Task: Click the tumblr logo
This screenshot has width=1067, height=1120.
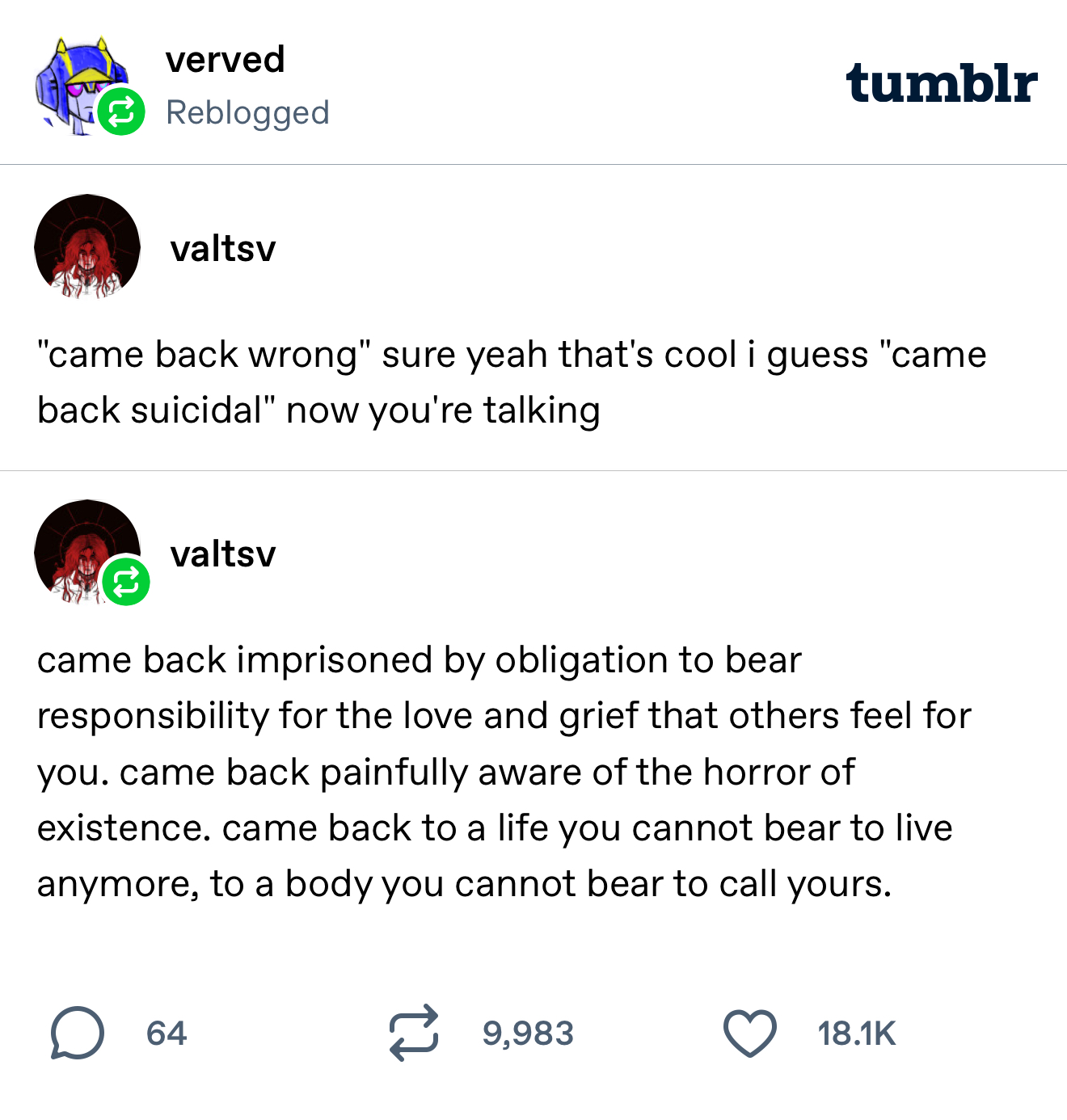Action: (x=942, y=83)
